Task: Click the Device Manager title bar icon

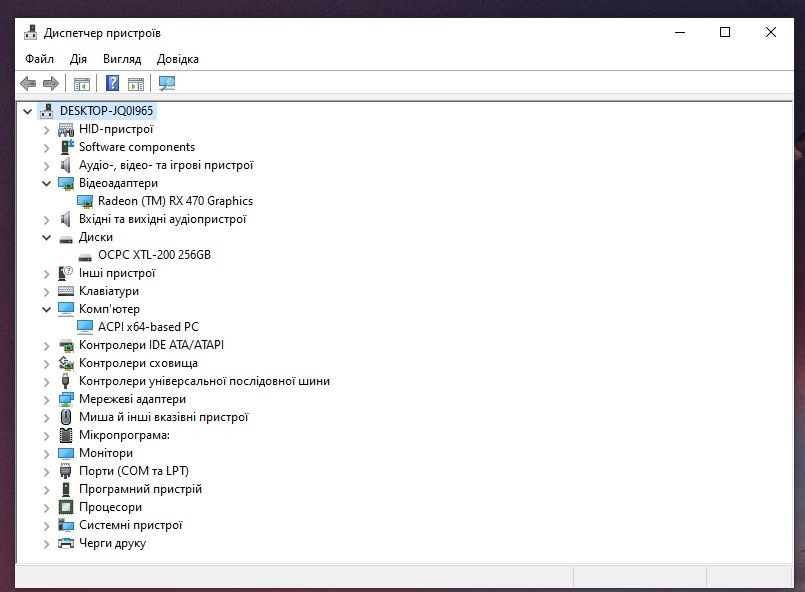Action: click(x=31, y=32)
